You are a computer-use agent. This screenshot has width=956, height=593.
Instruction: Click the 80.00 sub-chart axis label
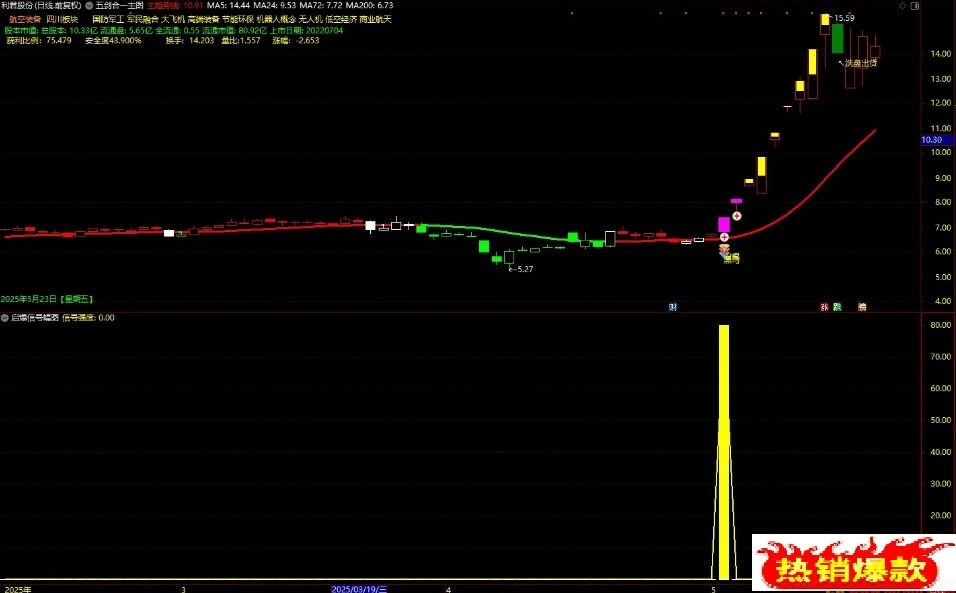tap(940, 325)
